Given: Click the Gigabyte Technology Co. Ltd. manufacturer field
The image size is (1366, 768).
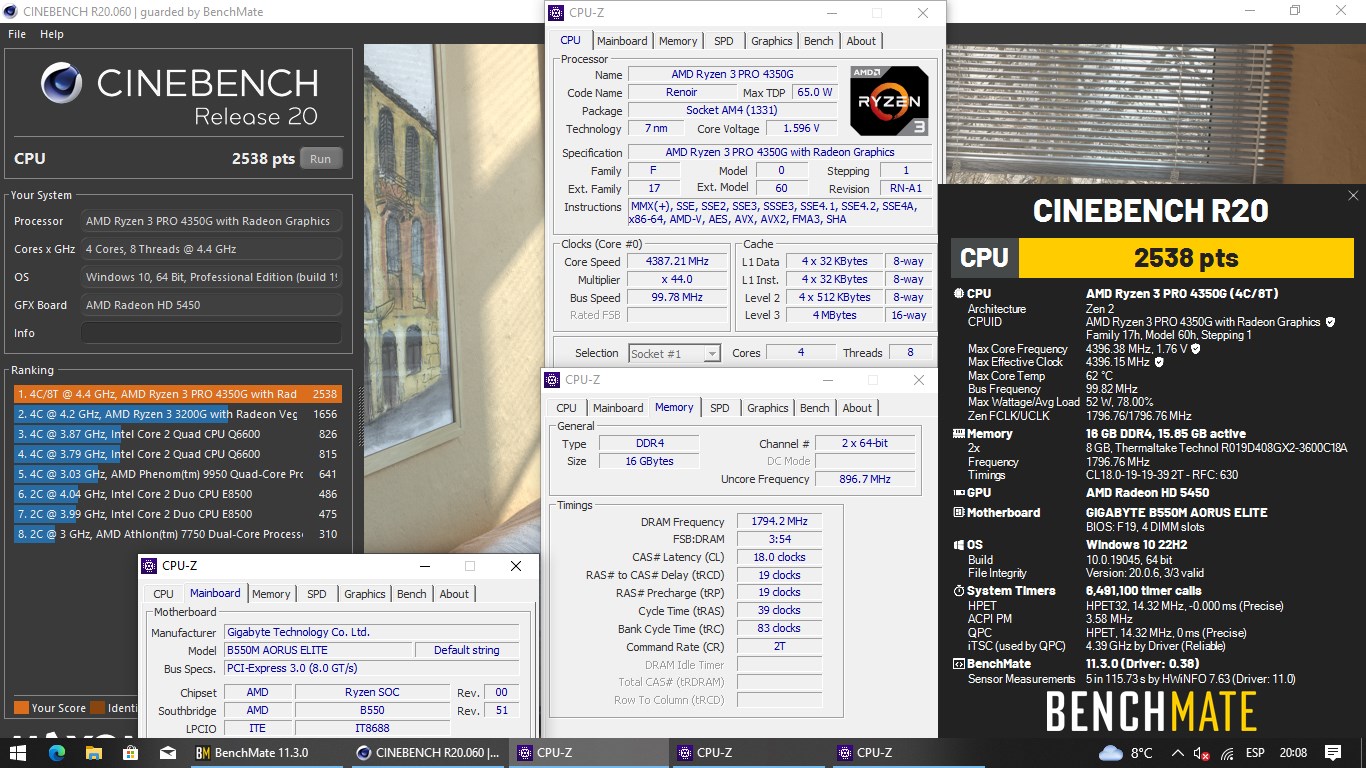Looking at the screenshot, I should [371, 632].
